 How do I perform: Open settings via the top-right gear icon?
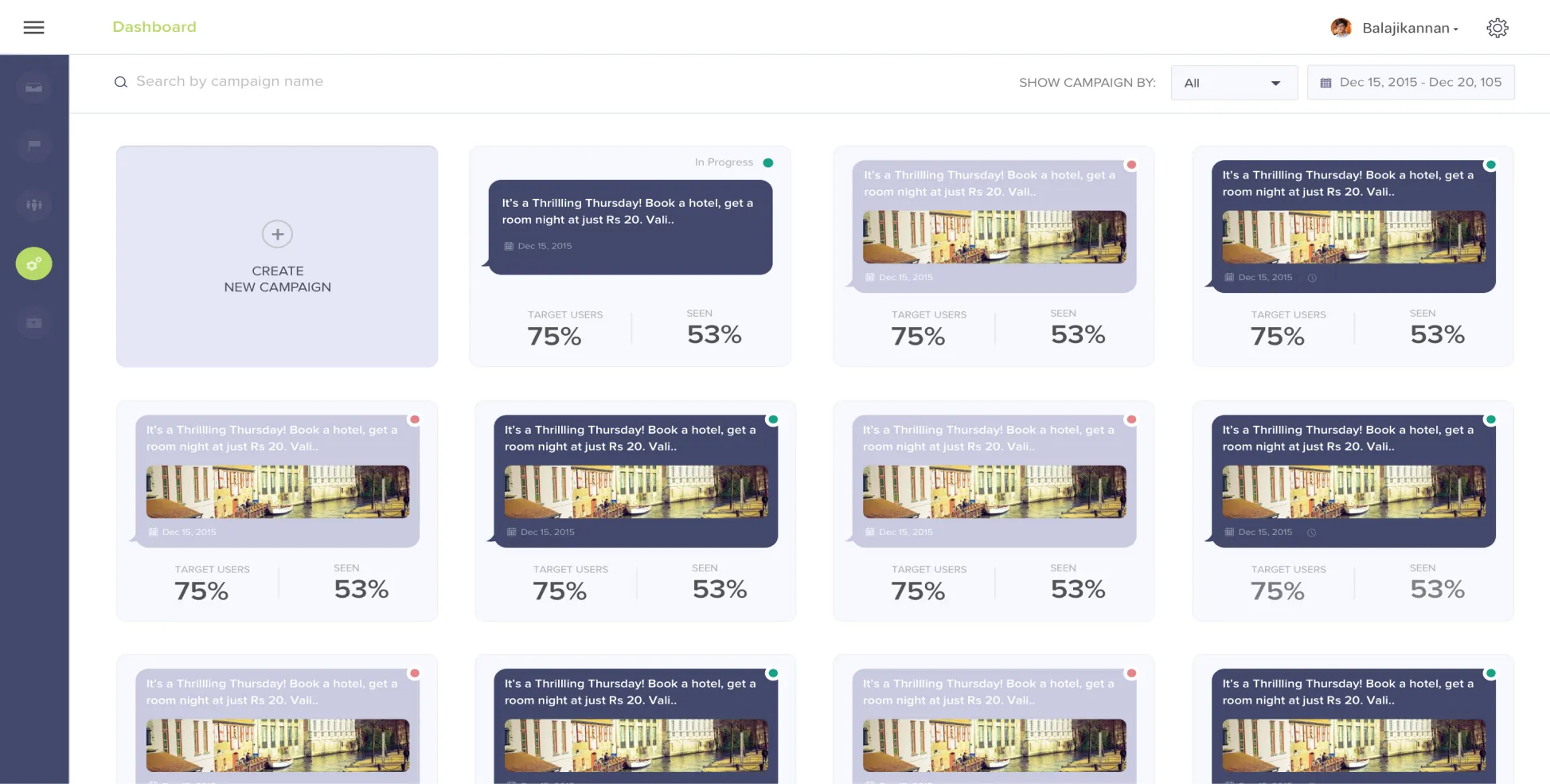[x=1497, y=28]
